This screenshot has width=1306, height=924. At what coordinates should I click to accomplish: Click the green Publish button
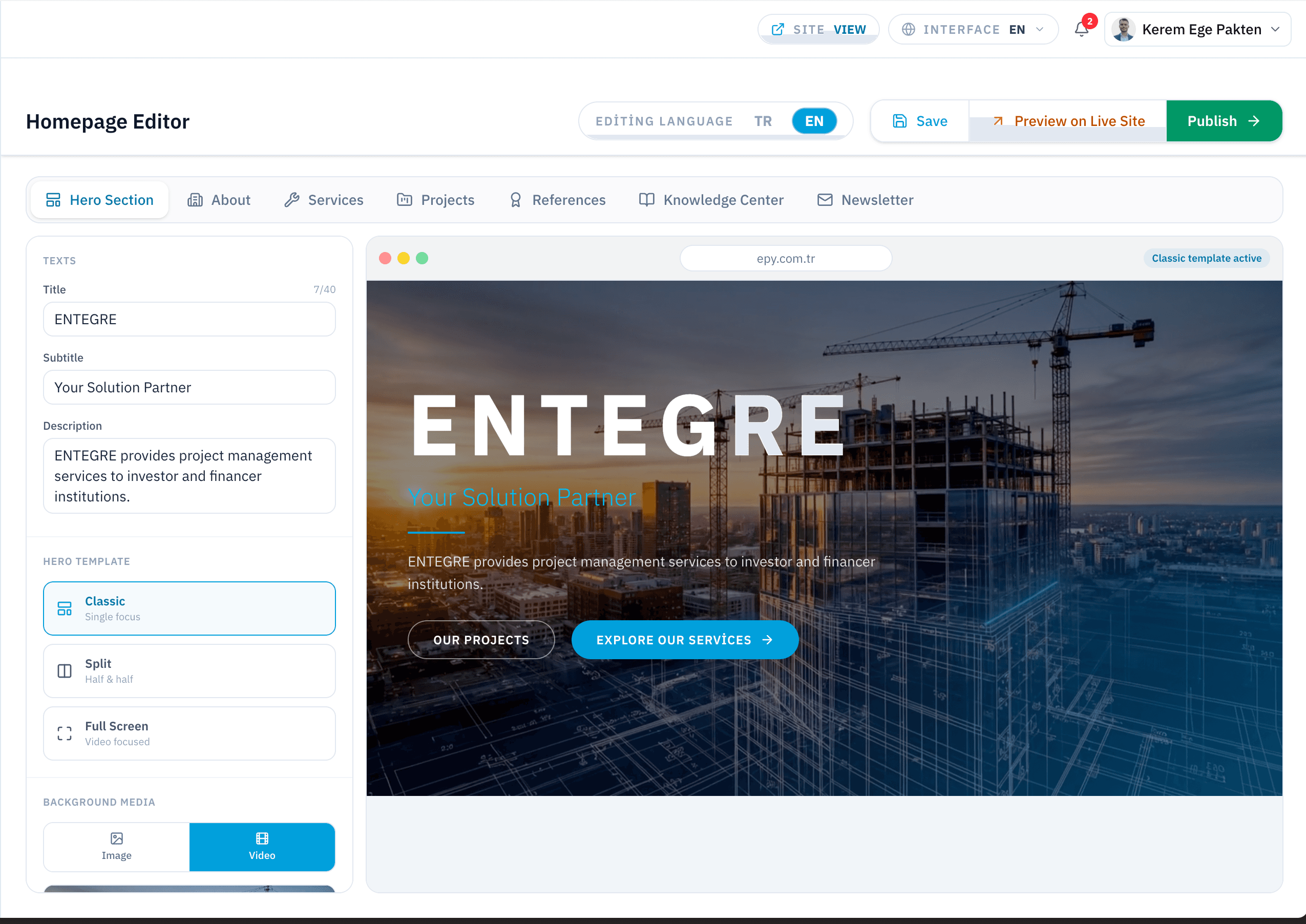[x=1224, y=120]
